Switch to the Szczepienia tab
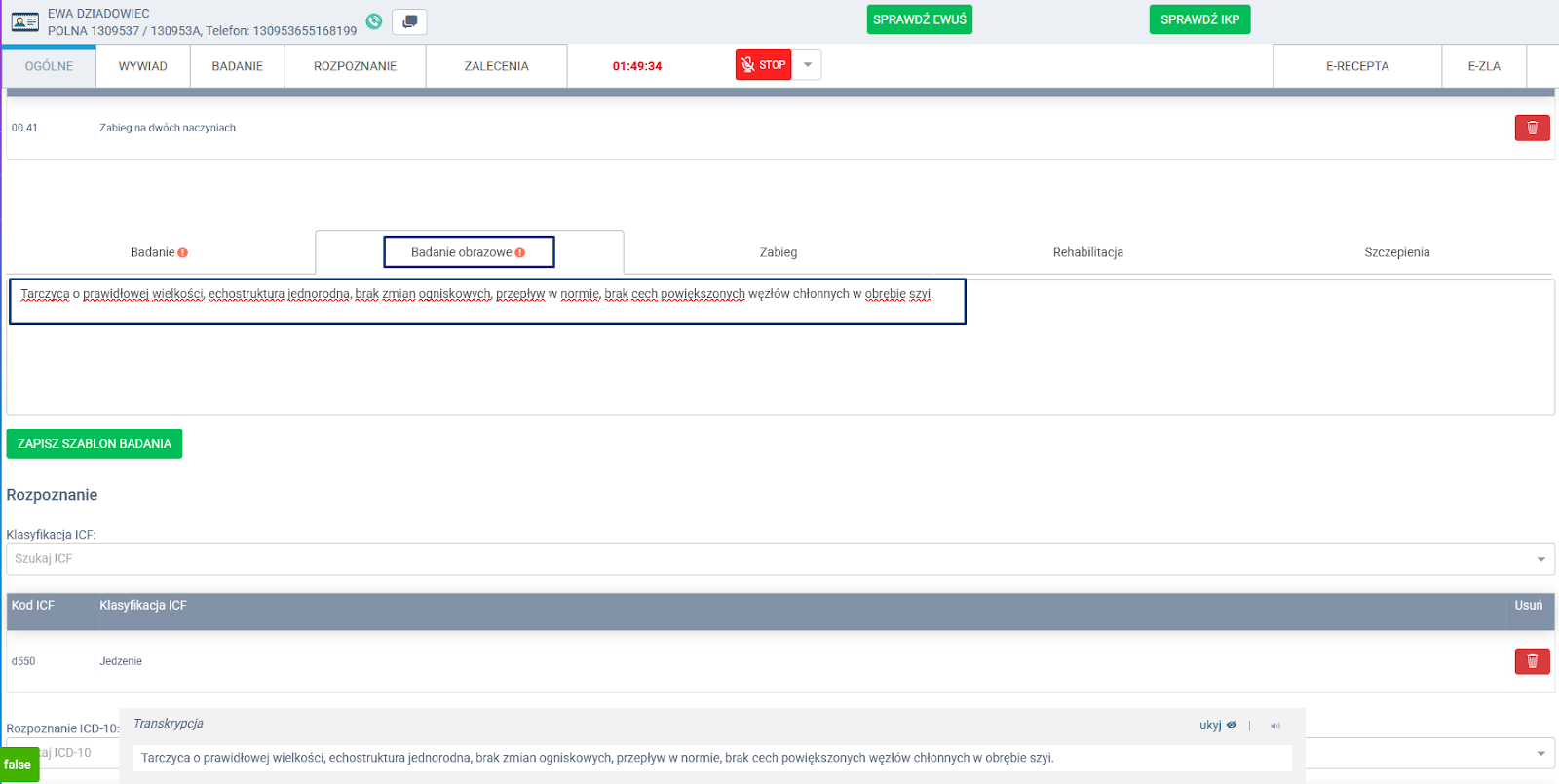 pyautogui.click(x=1396, y=252)
